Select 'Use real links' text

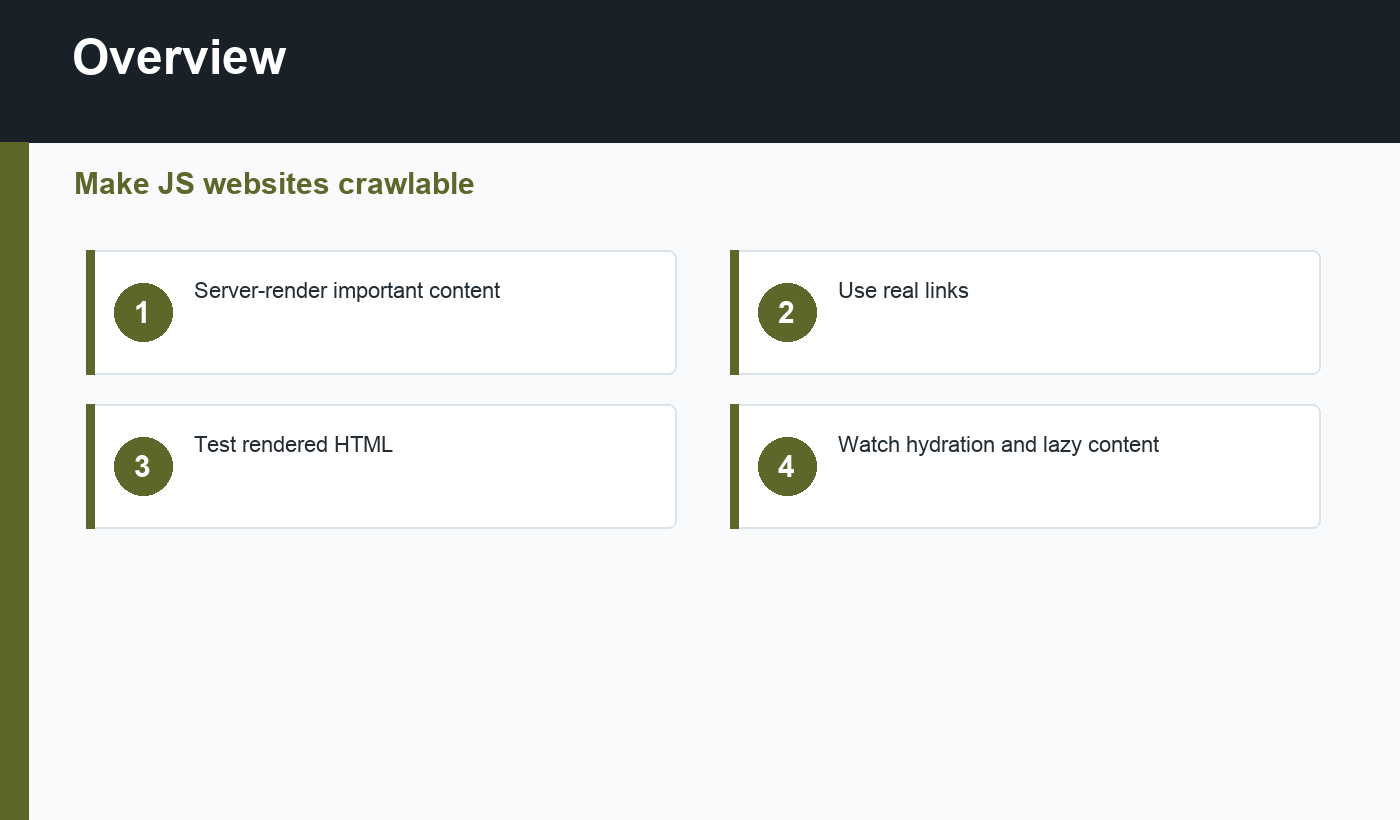pos(903,290)
